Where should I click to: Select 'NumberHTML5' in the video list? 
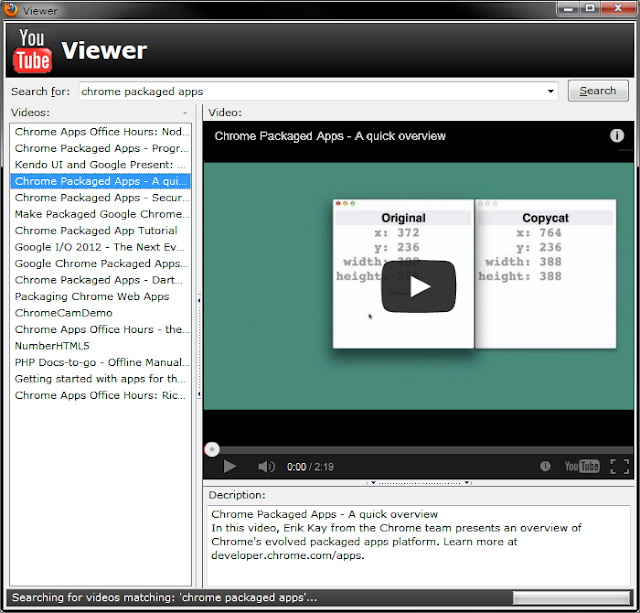(x=100, y=346)
